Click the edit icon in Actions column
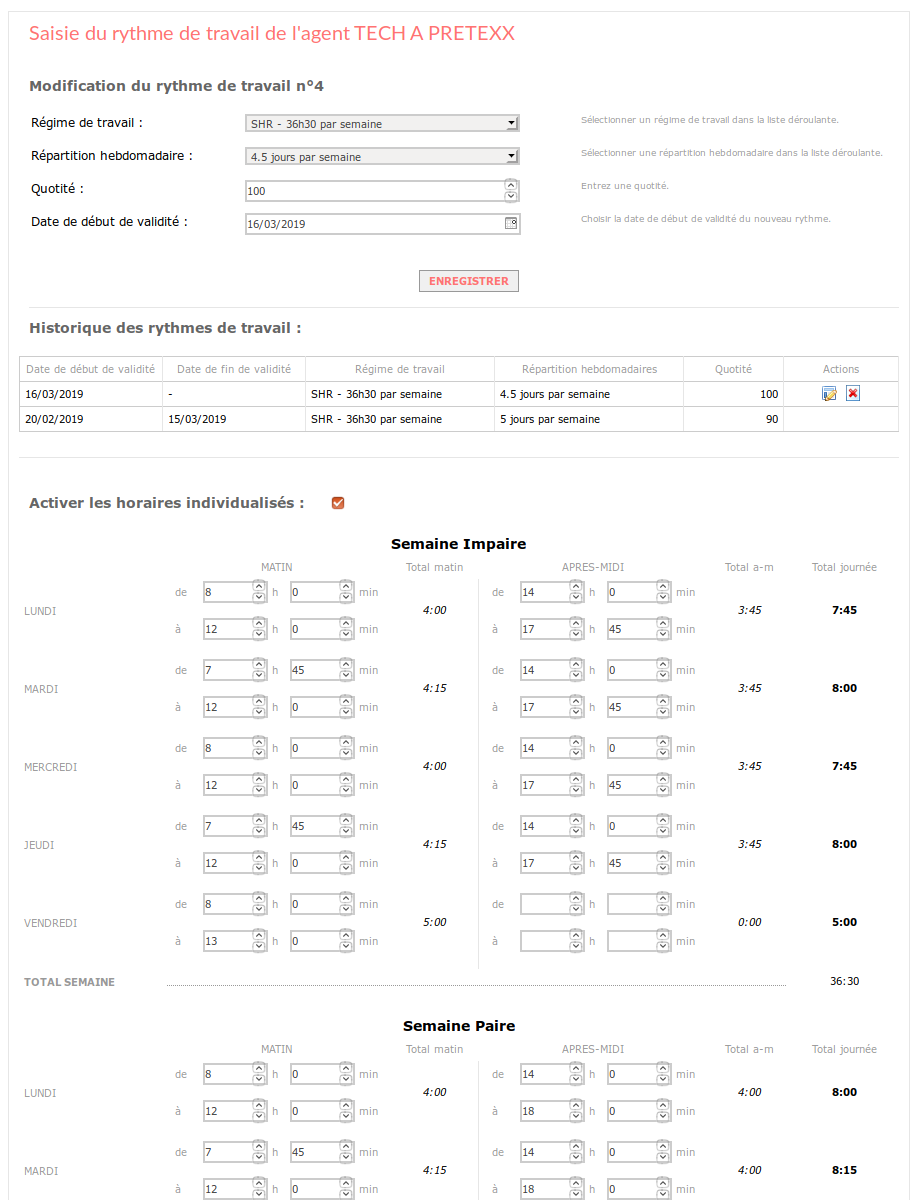This screenshot has width=921, height=1200. coord(829,394)
